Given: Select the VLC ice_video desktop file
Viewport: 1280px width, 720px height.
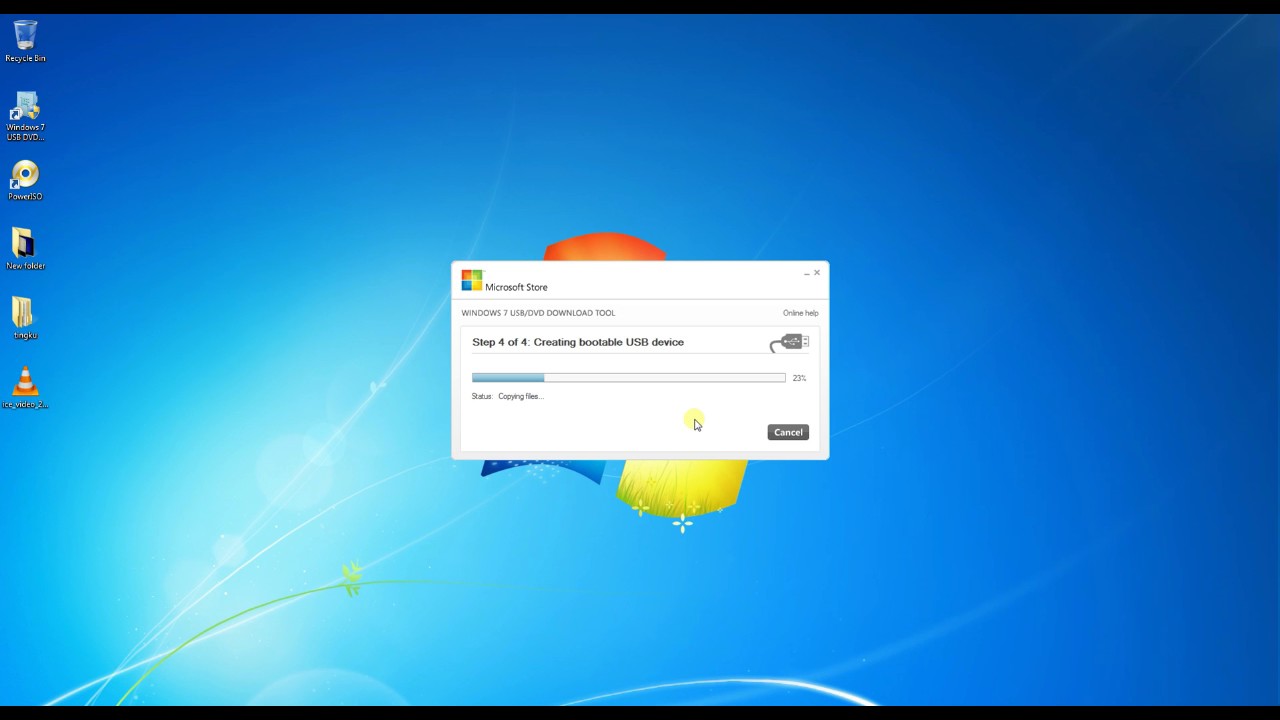Looking at the screenshot, I should [x=25, y=388].
